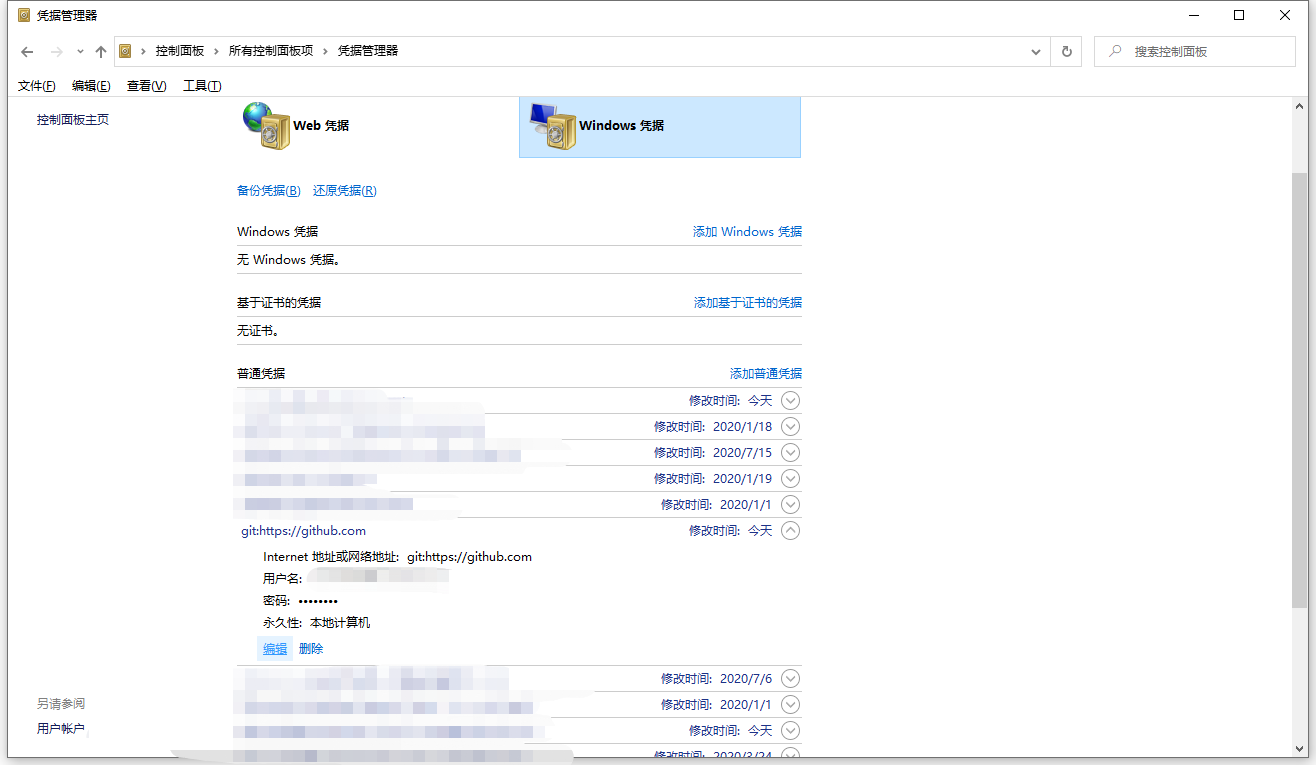
Task: Minimize the 凭据管理器 window
Action: point(1194,15)
